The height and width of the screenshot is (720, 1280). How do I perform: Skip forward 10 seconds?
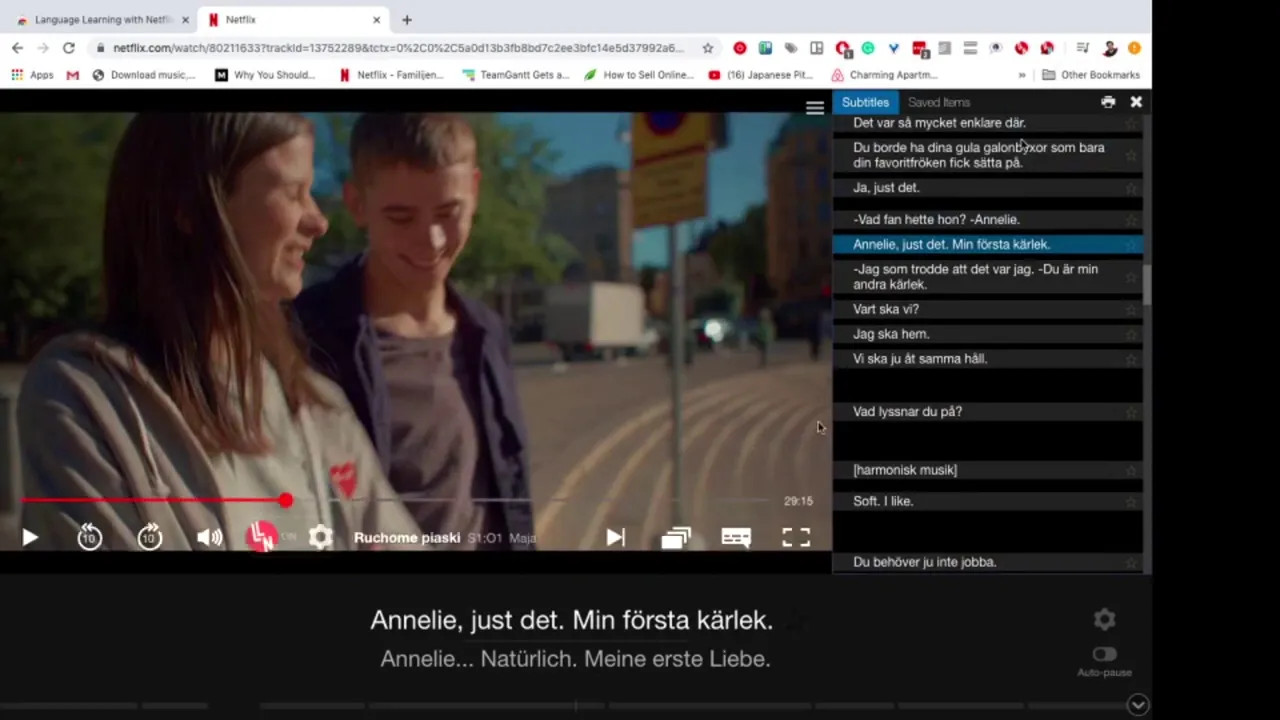pyautogui.click(x=150, y=537)
